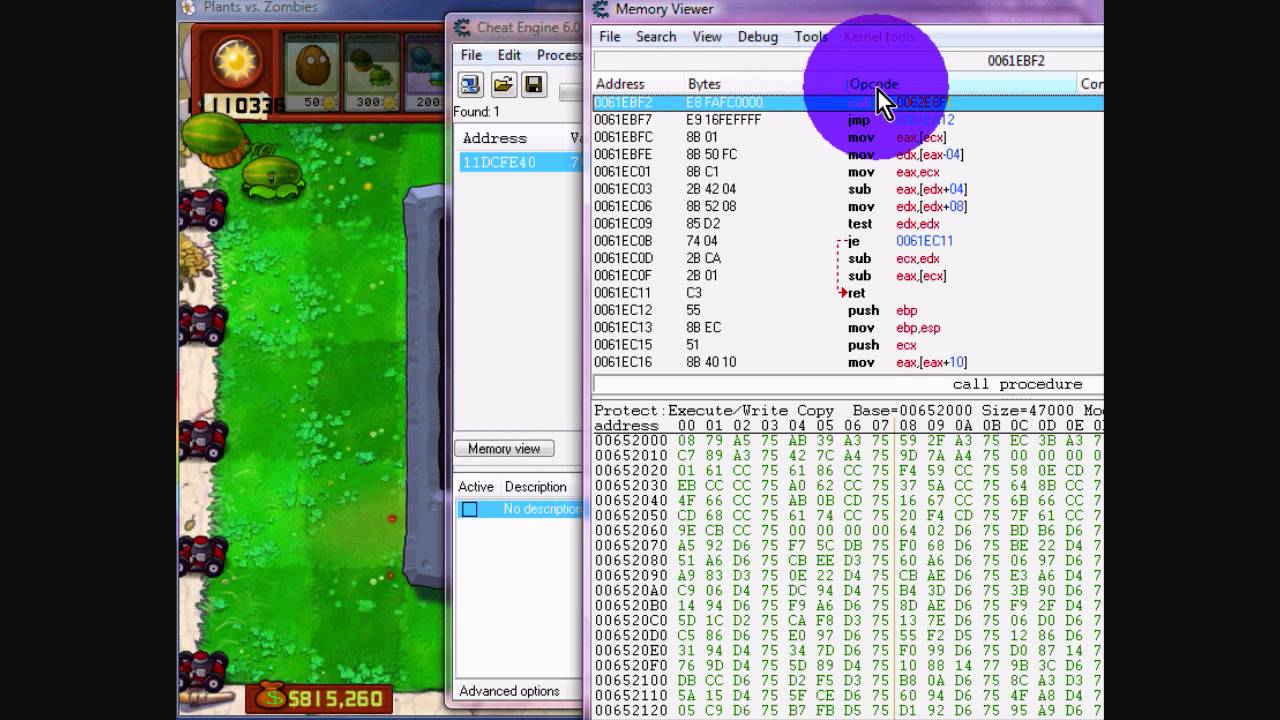The image size is (1280, 720).
Task: Select disassembly row 0061EC15 push ecx
Action: (x=848, y=345)
